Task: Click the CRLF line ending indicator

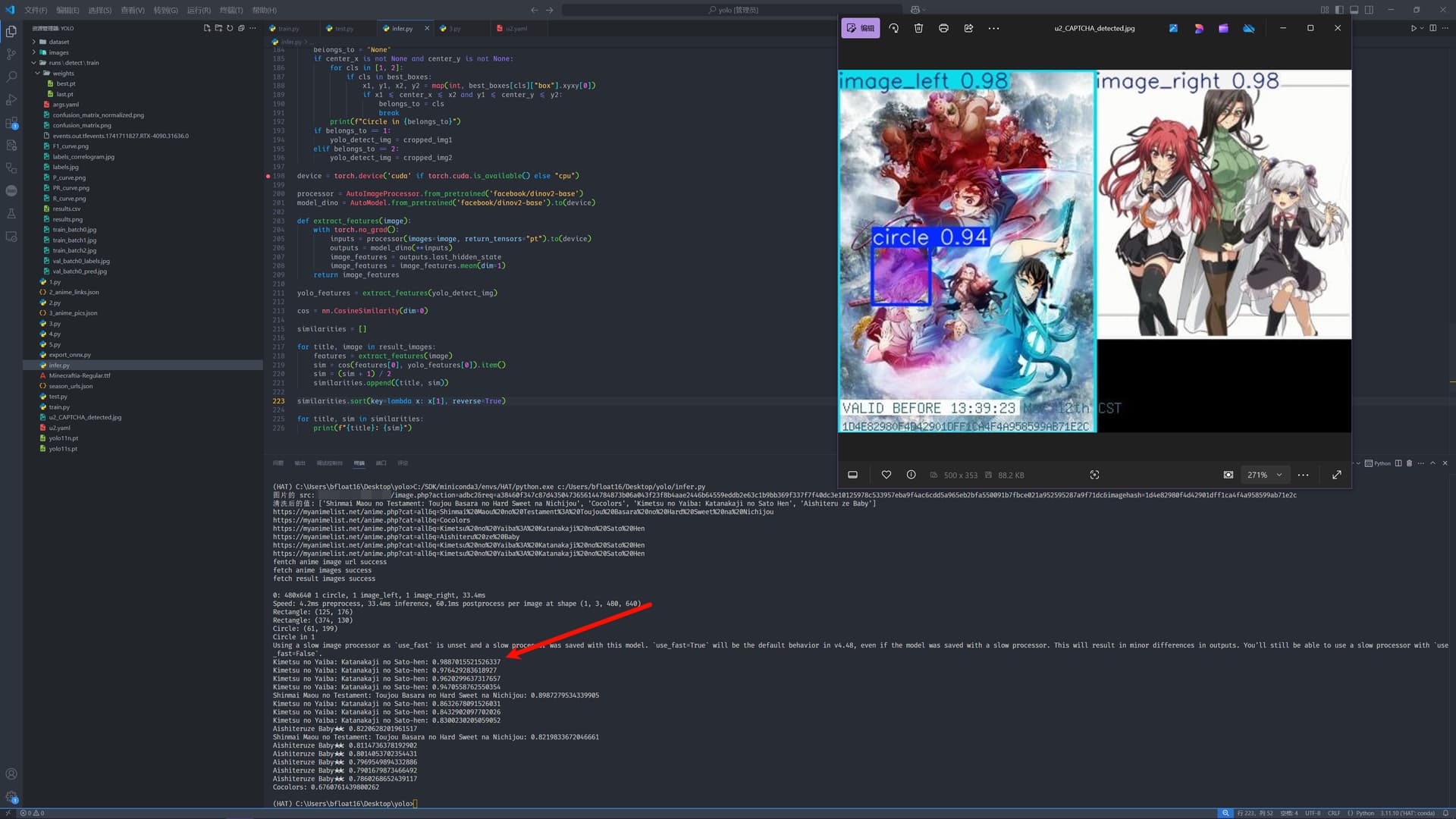Action: pos(1334,813)
